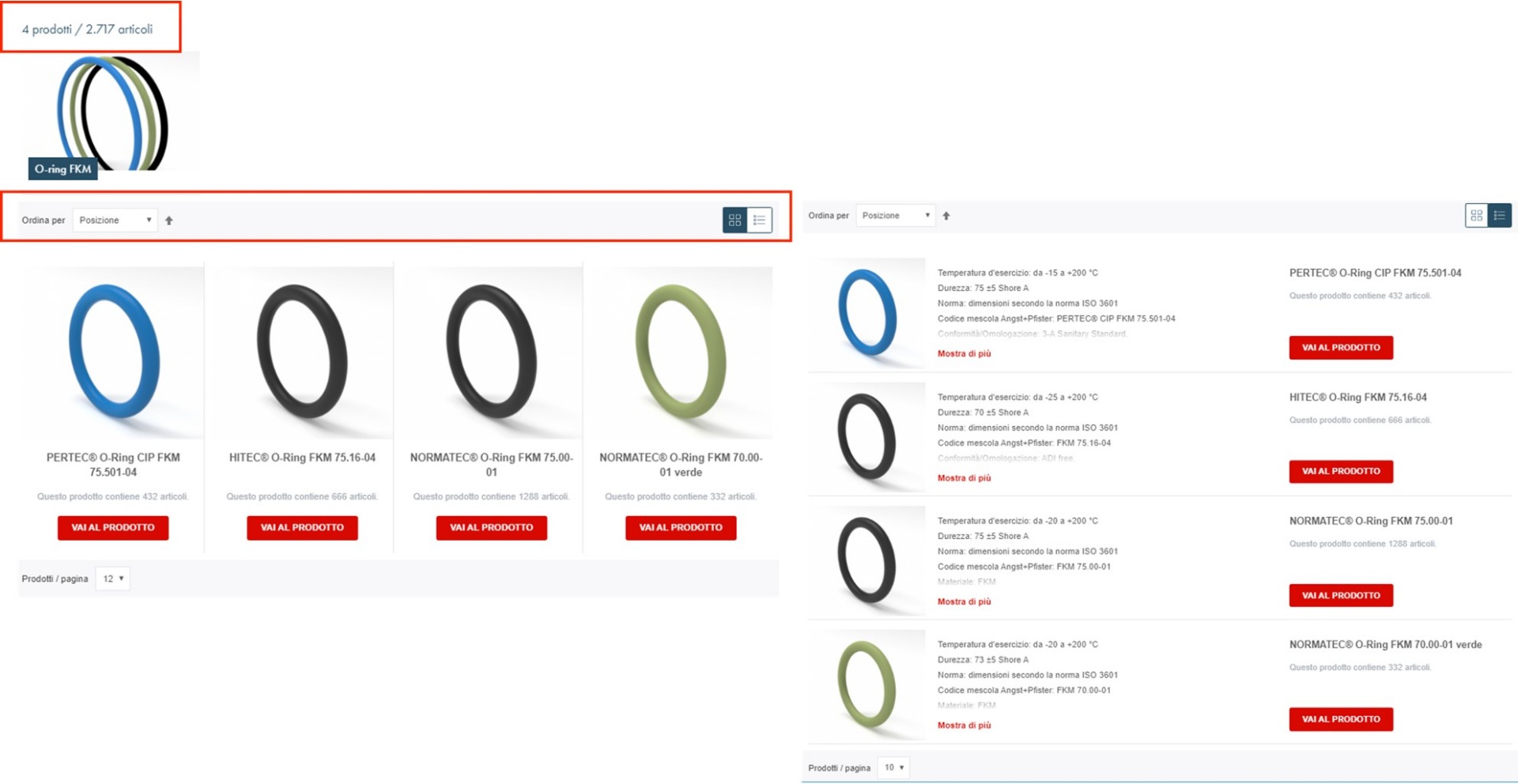Click HITEC black O-ring image in list view
1518x784 pixels.
click(867, 437)
